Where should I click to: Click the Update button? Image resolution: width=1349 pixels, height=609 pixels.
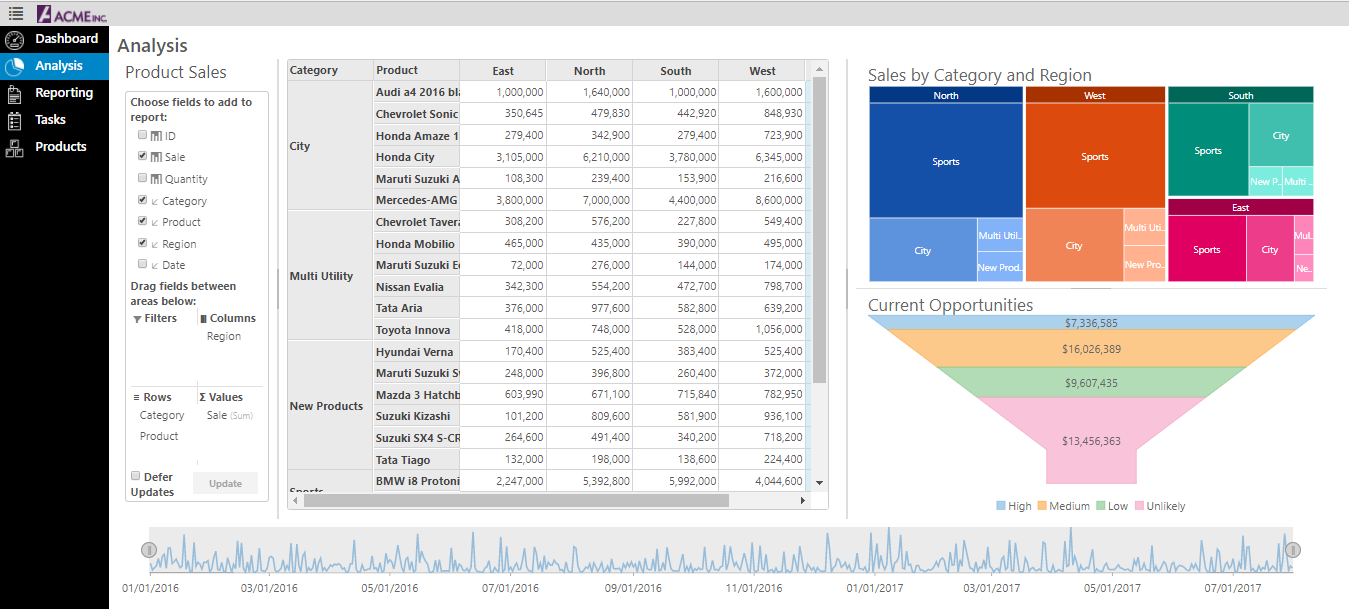(225, 483)
